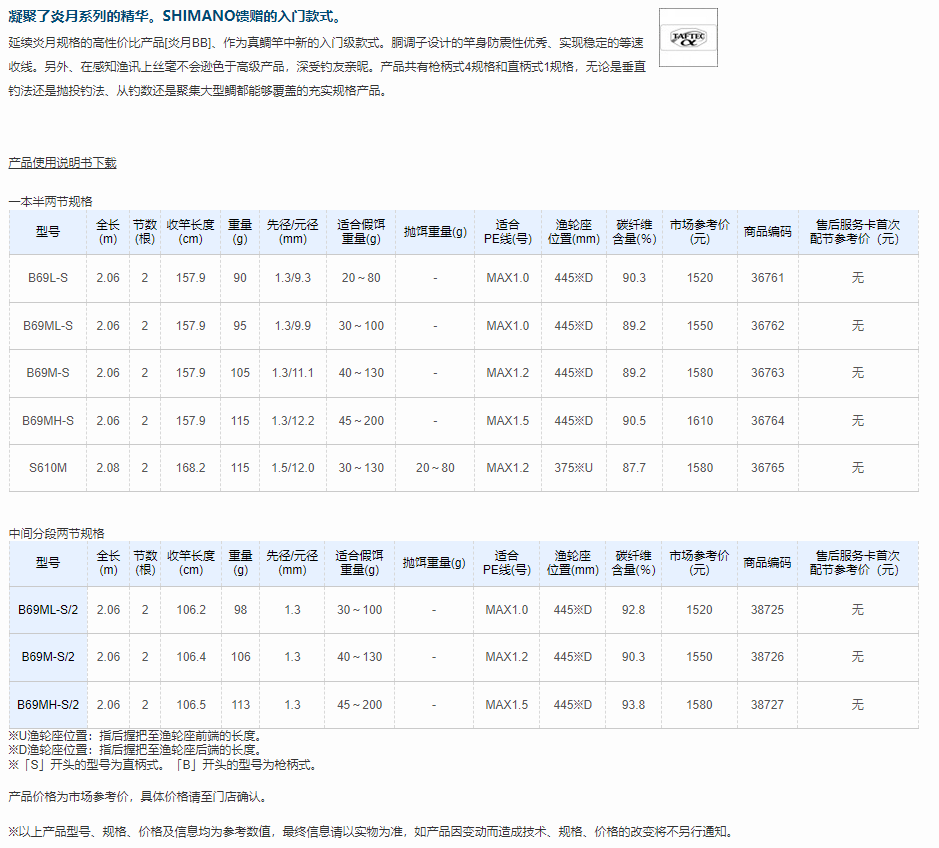Select model cell B69MH-S
Image resolution: width=939 pixels, height=848 pixels.
pyautogui.click(x=48, y=420)
